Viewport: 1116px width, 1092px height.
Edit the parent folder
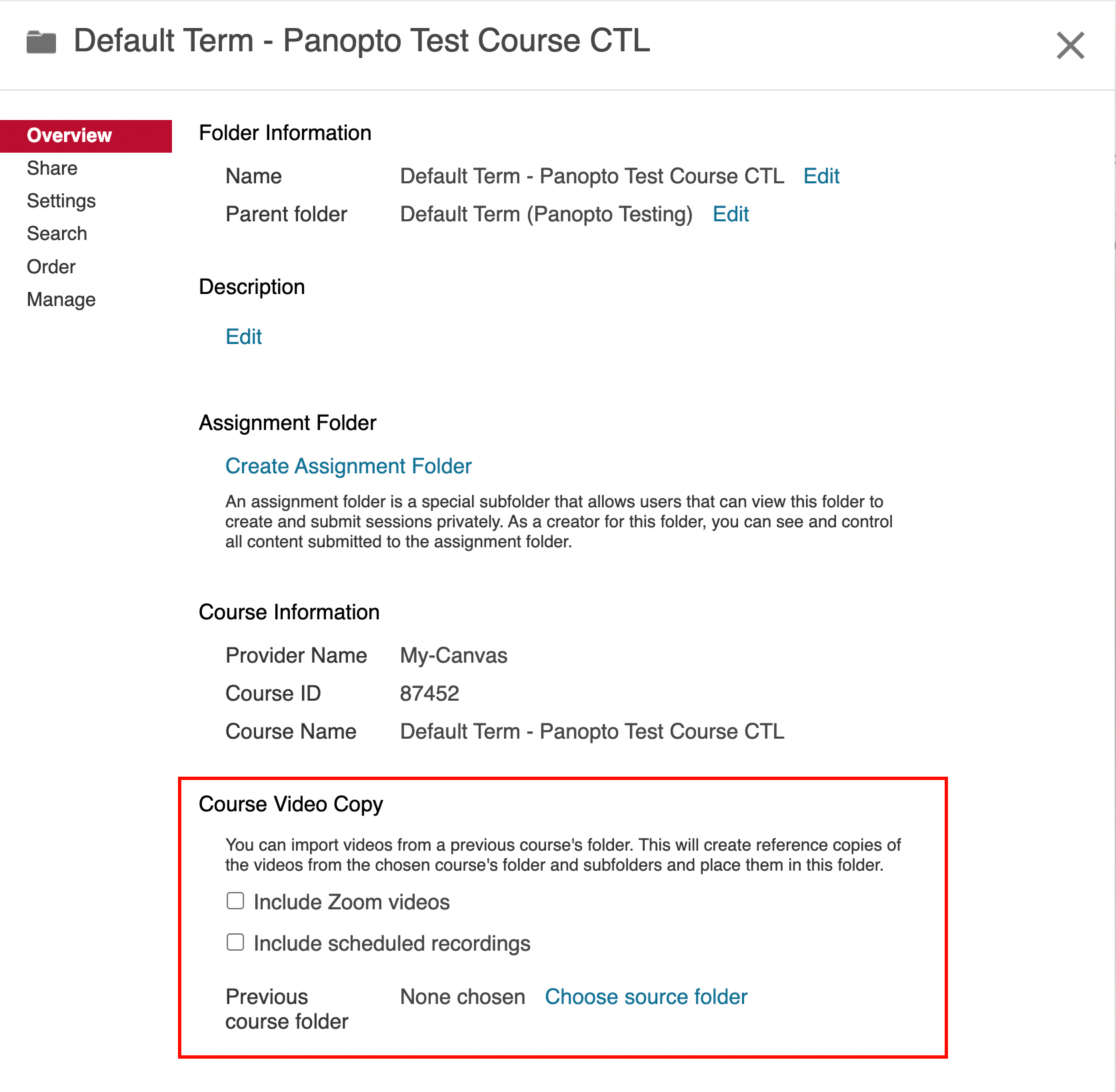[x=731, y=214]
